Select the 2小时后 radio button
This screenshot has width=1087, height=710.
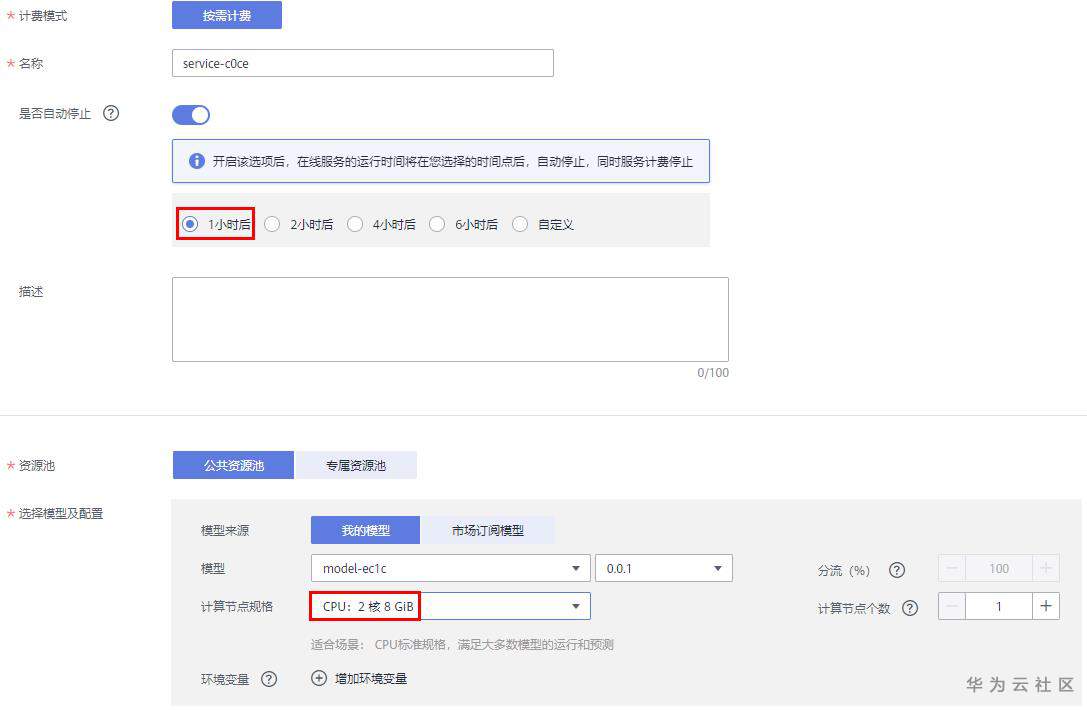[x=272, y=224]
